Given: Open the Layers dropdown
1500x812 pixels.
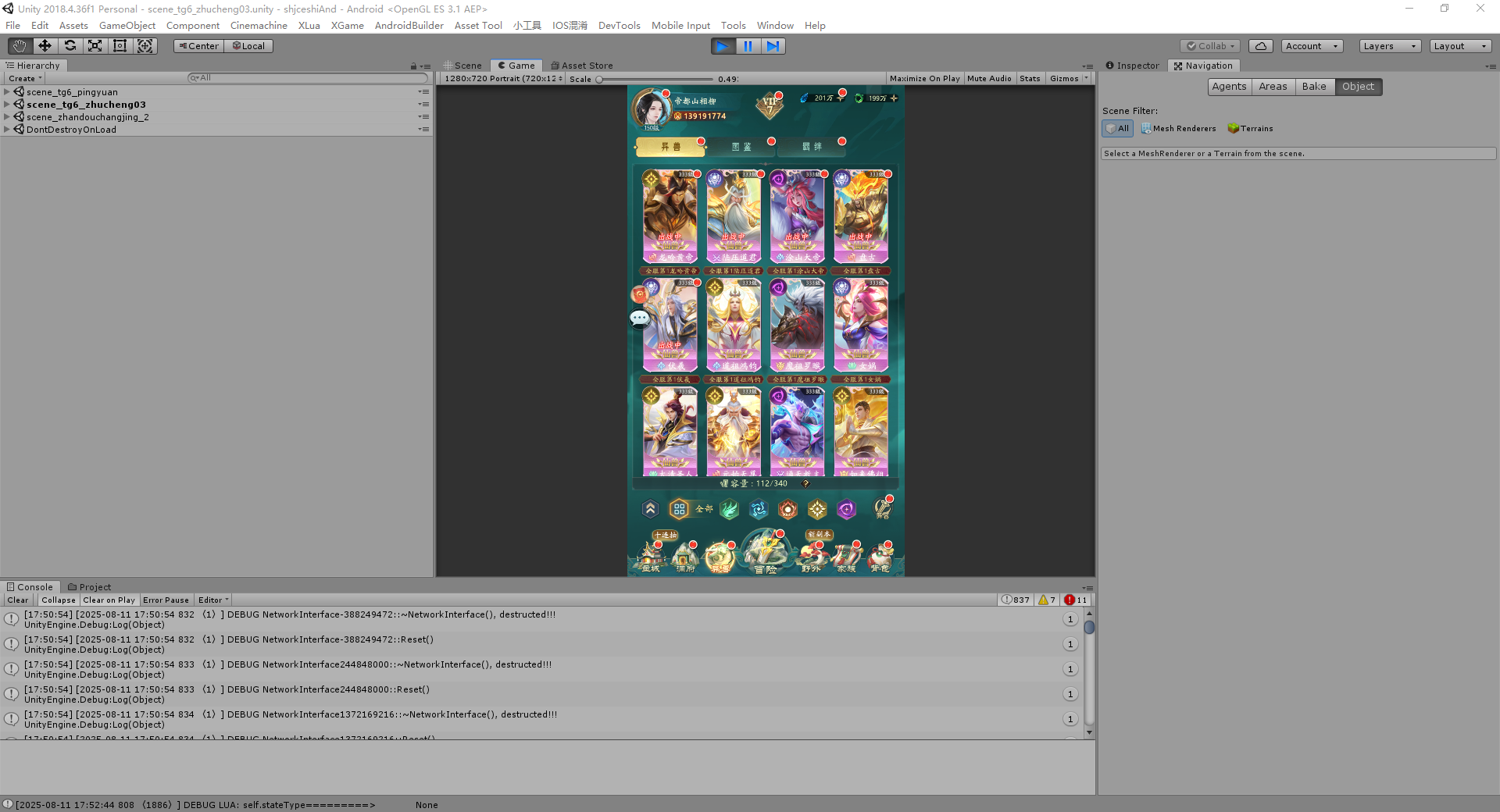Looking at the screenshot, I should pos(1390,46).
